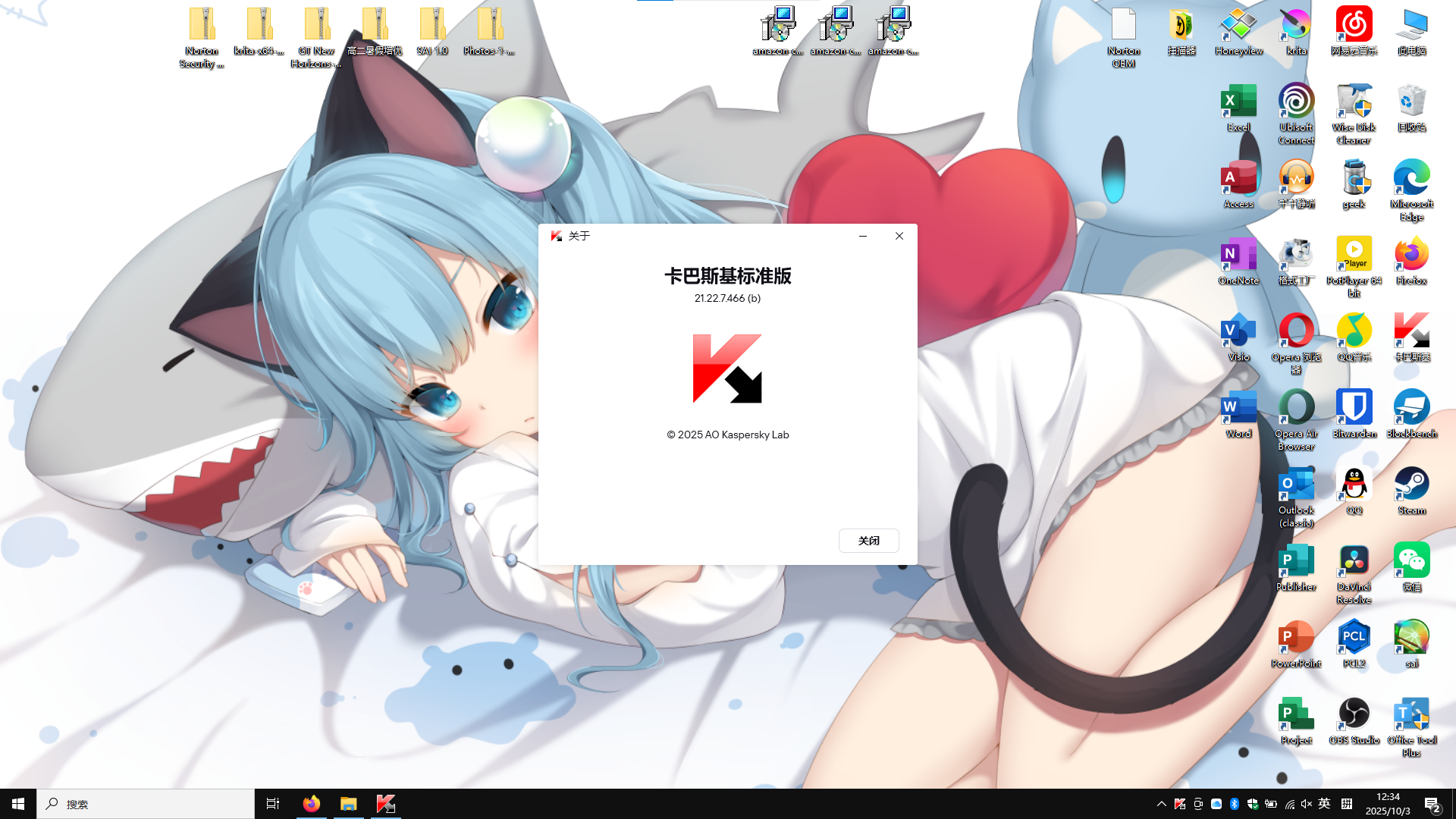Select the Bitwarden desktop icon
The image size is (1456, 819).
(1354, 414)
